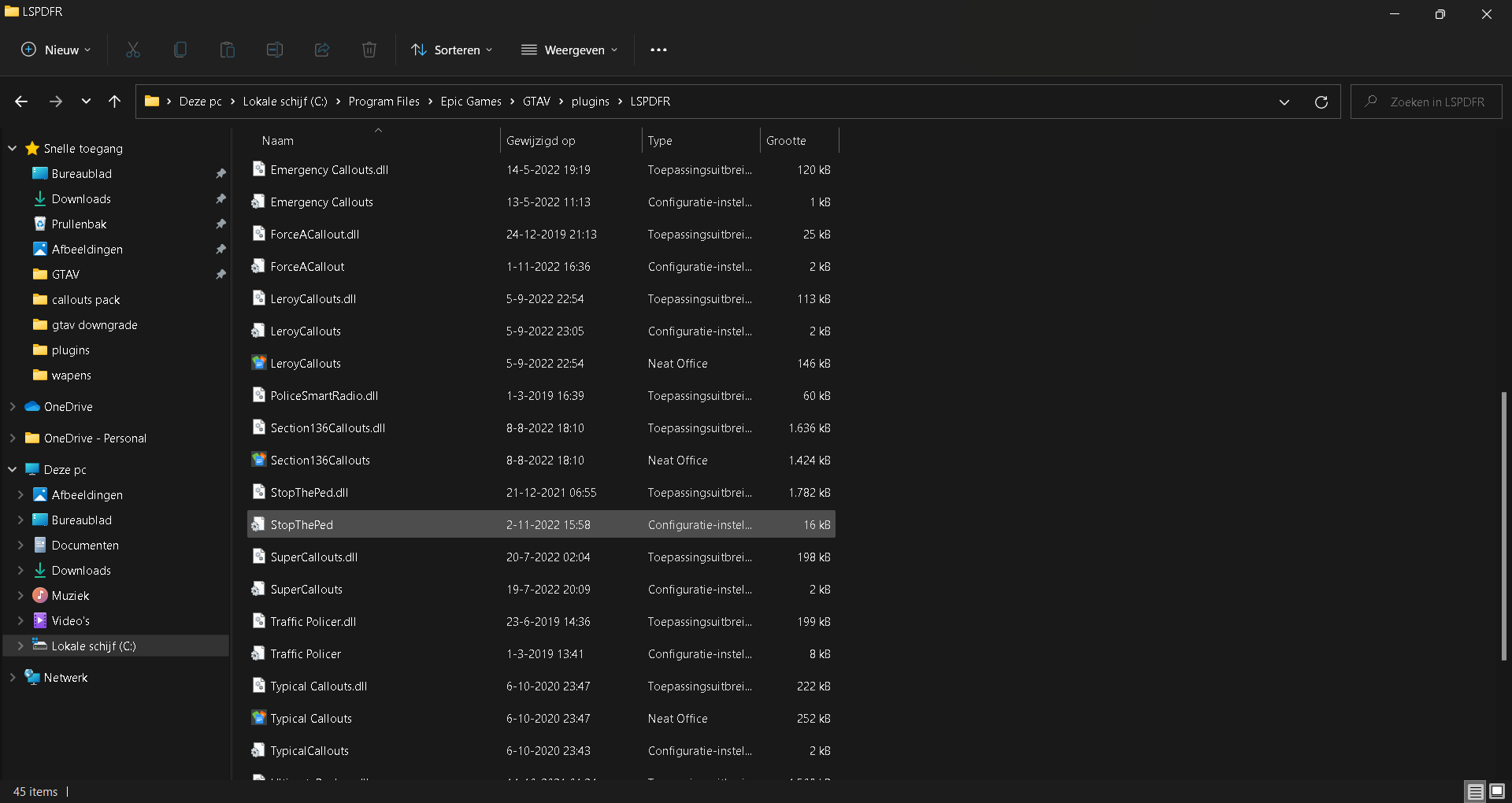Refresh the folder with the reload icon
This screenshot has width=1512, height=803.
pyautogui.click(x=1321, y=102)
